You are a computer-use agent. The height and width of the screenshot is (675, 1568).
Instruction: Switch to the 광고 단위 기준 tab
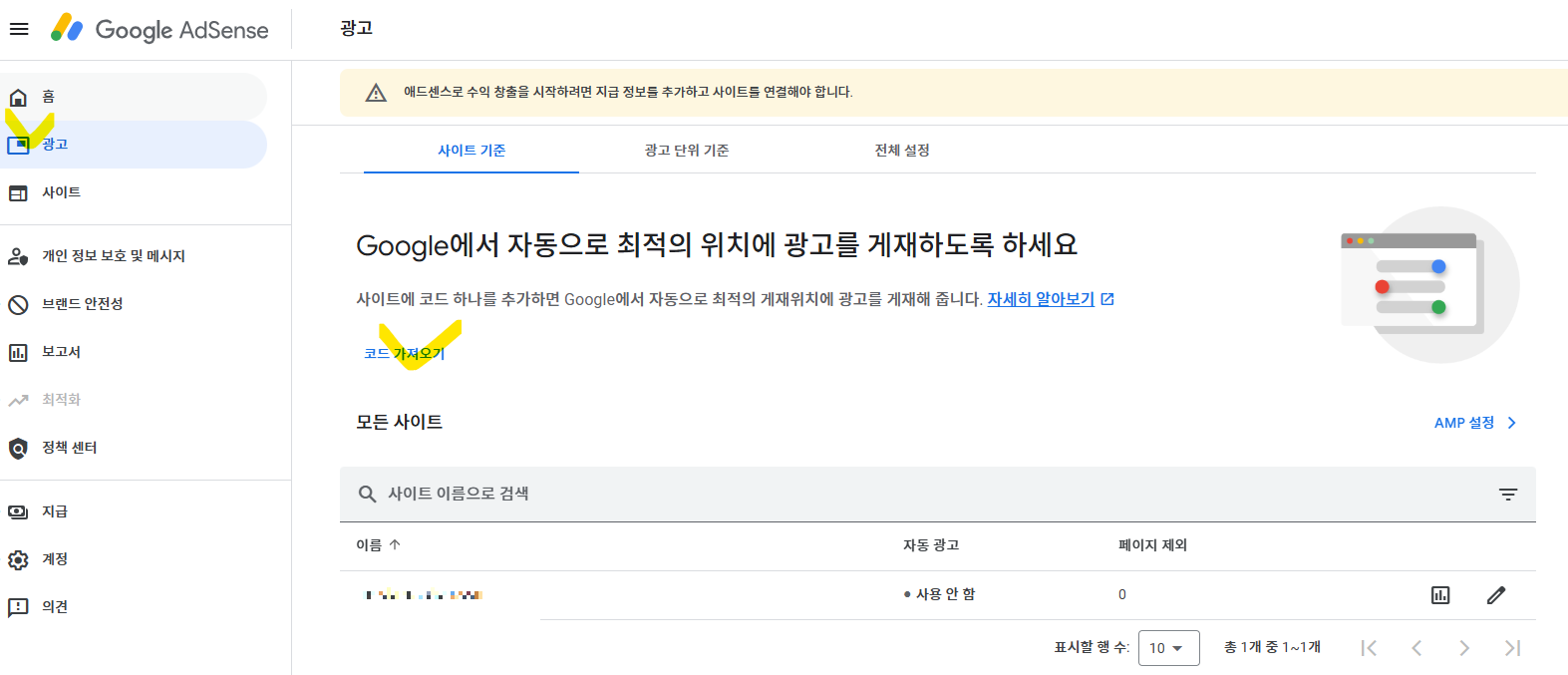tap(687, 151)
